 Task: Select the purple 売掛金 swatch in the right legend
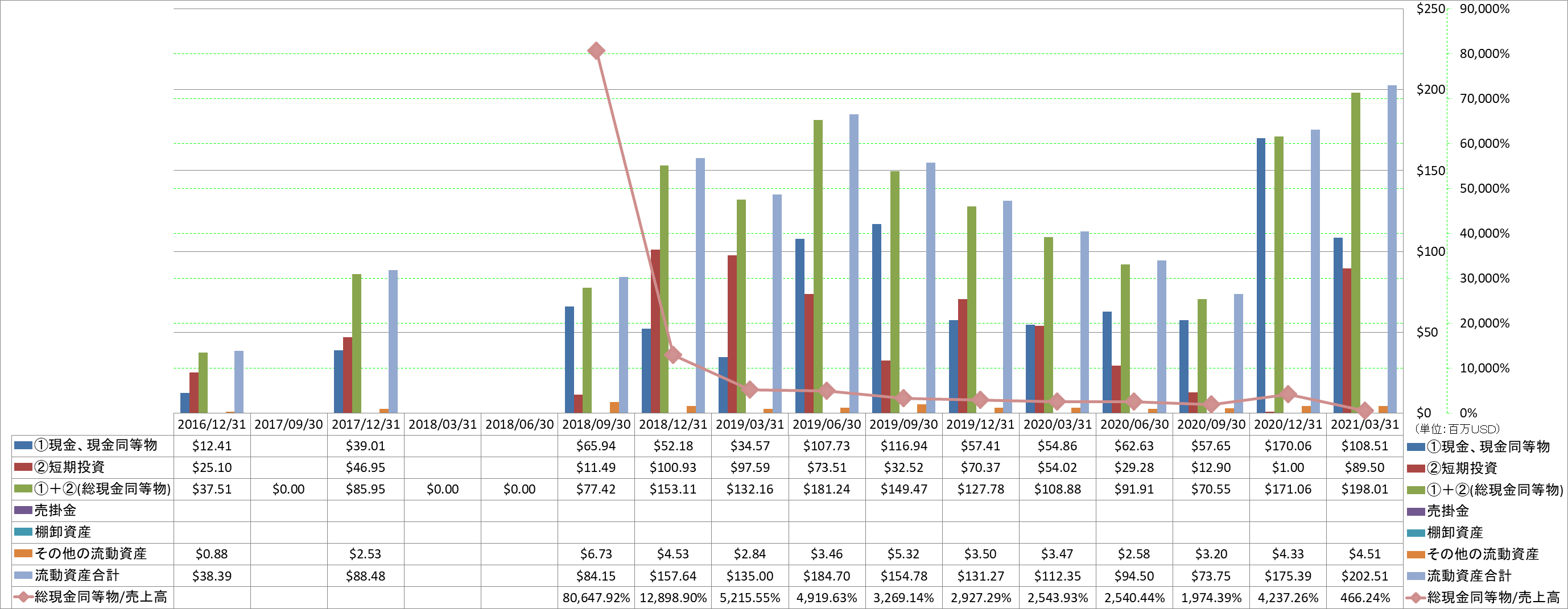click(1416, 512)
